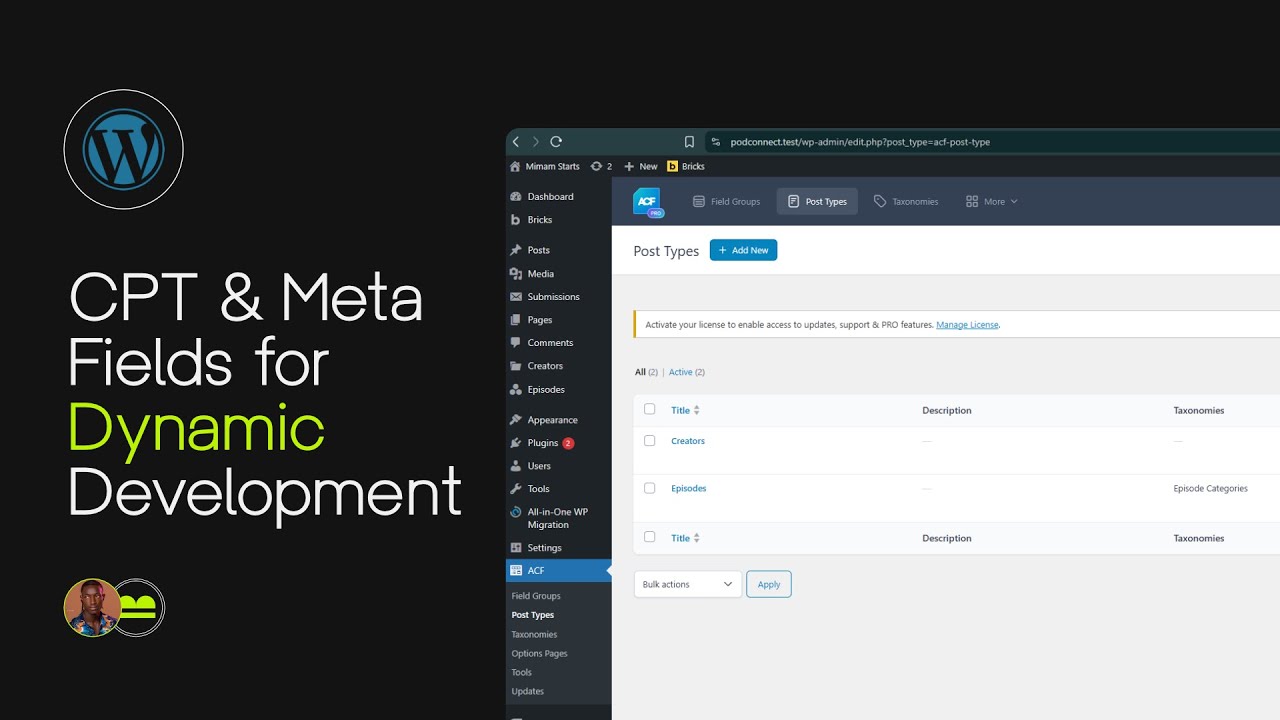Viewport: 1280px width, 720px height.
Task: Click the Submissions envelope icon
Action: pyautogui.click(x=516, y=297)
